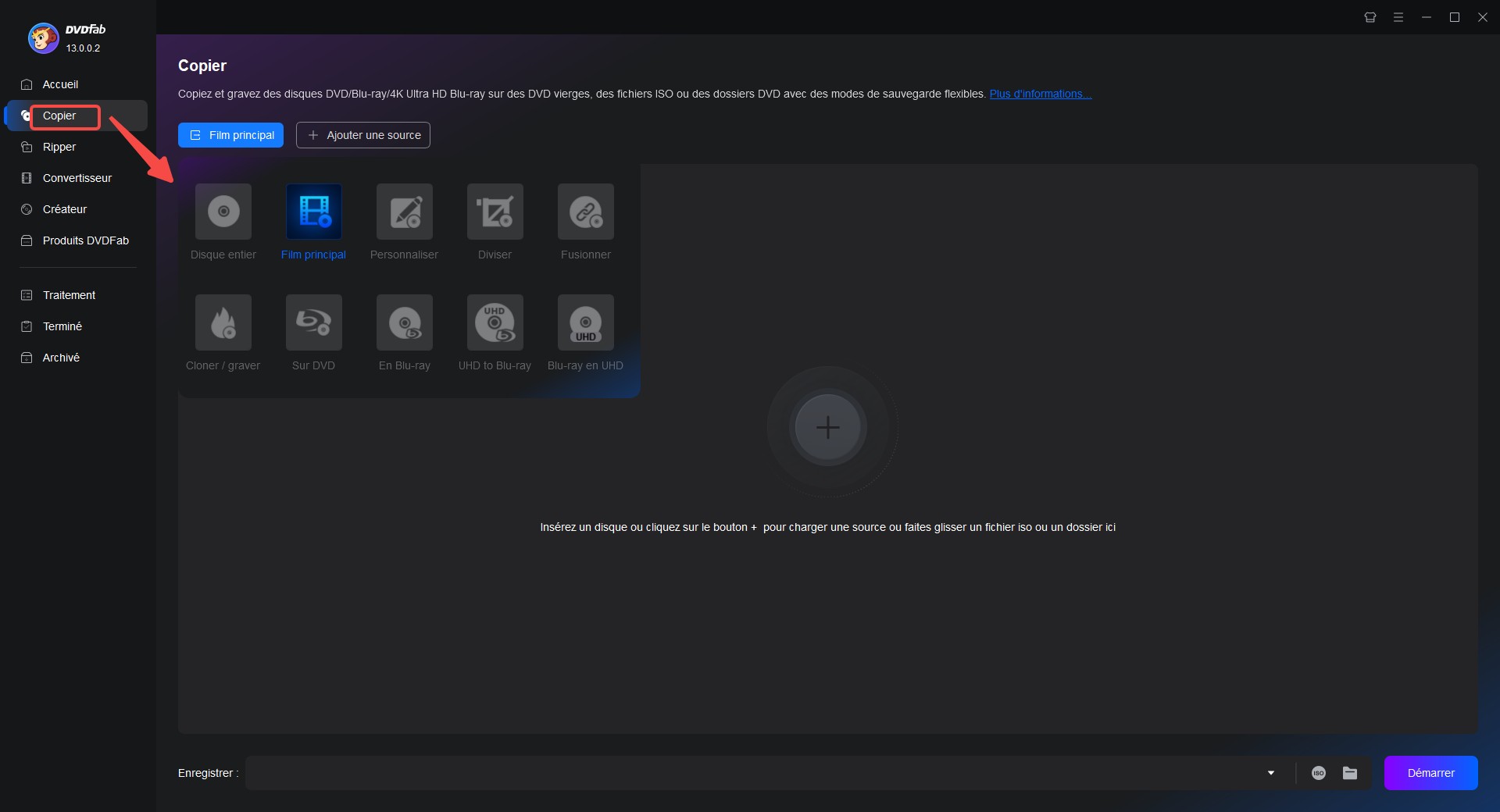Choose the Film principal mode tile

[314, 212]
